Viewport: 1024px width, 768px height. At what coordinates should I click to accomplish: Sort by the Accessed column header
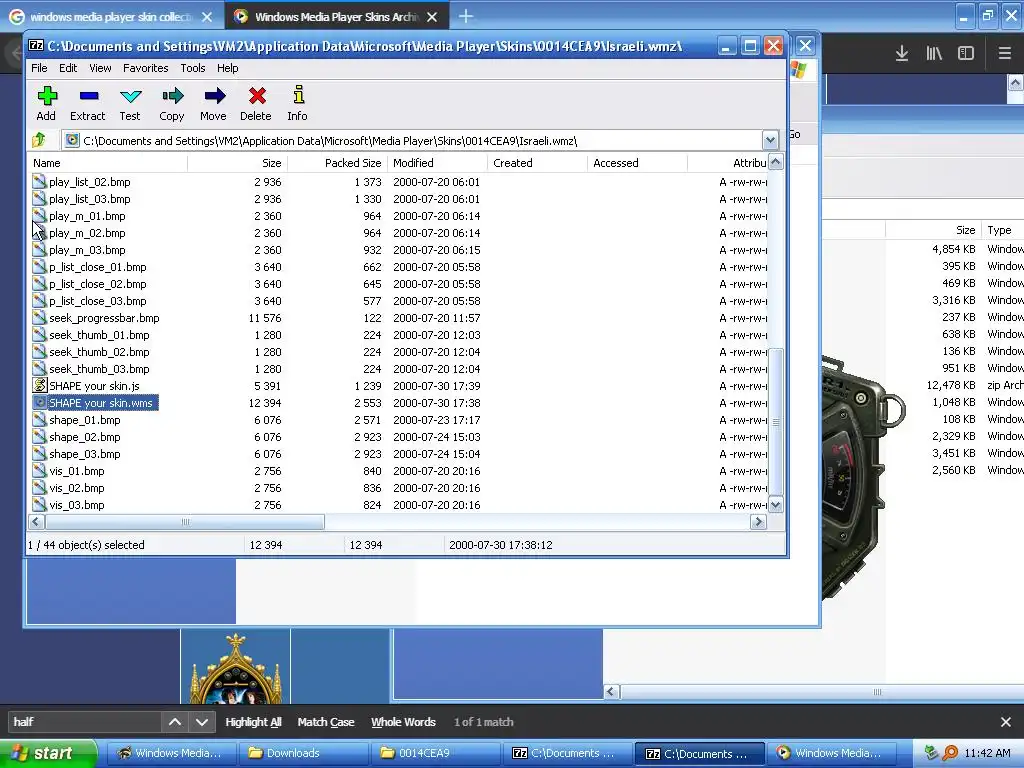click(637, 163)
